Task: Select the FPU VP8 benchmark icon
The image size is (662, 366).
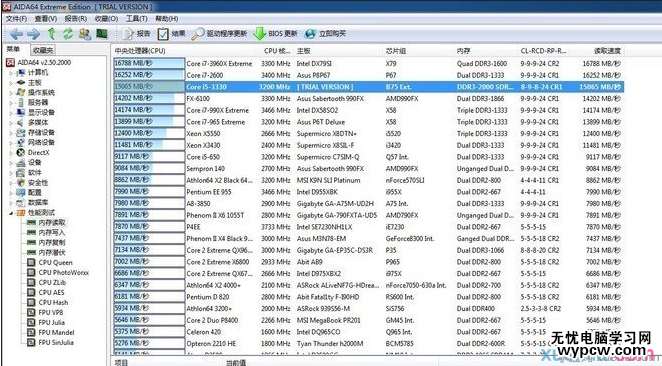Action: (x=31, y=312)
